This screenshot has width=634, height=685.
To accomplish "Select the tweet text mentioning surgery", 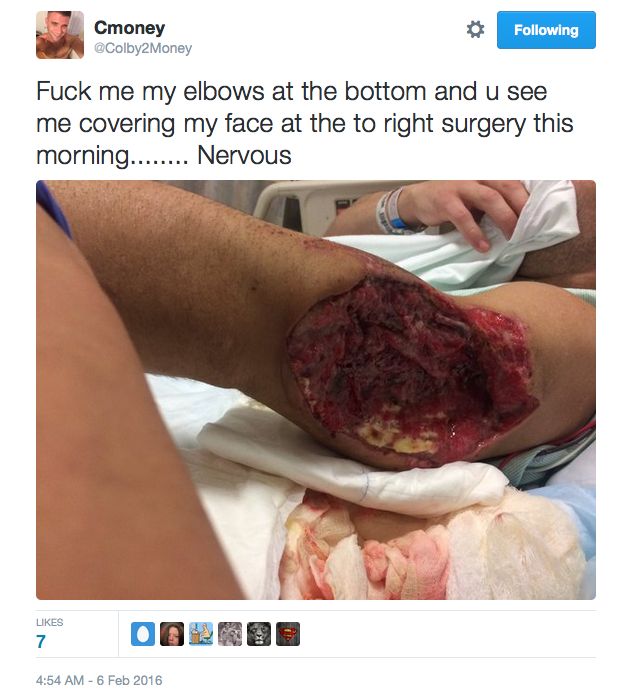I will coord(305,123).
